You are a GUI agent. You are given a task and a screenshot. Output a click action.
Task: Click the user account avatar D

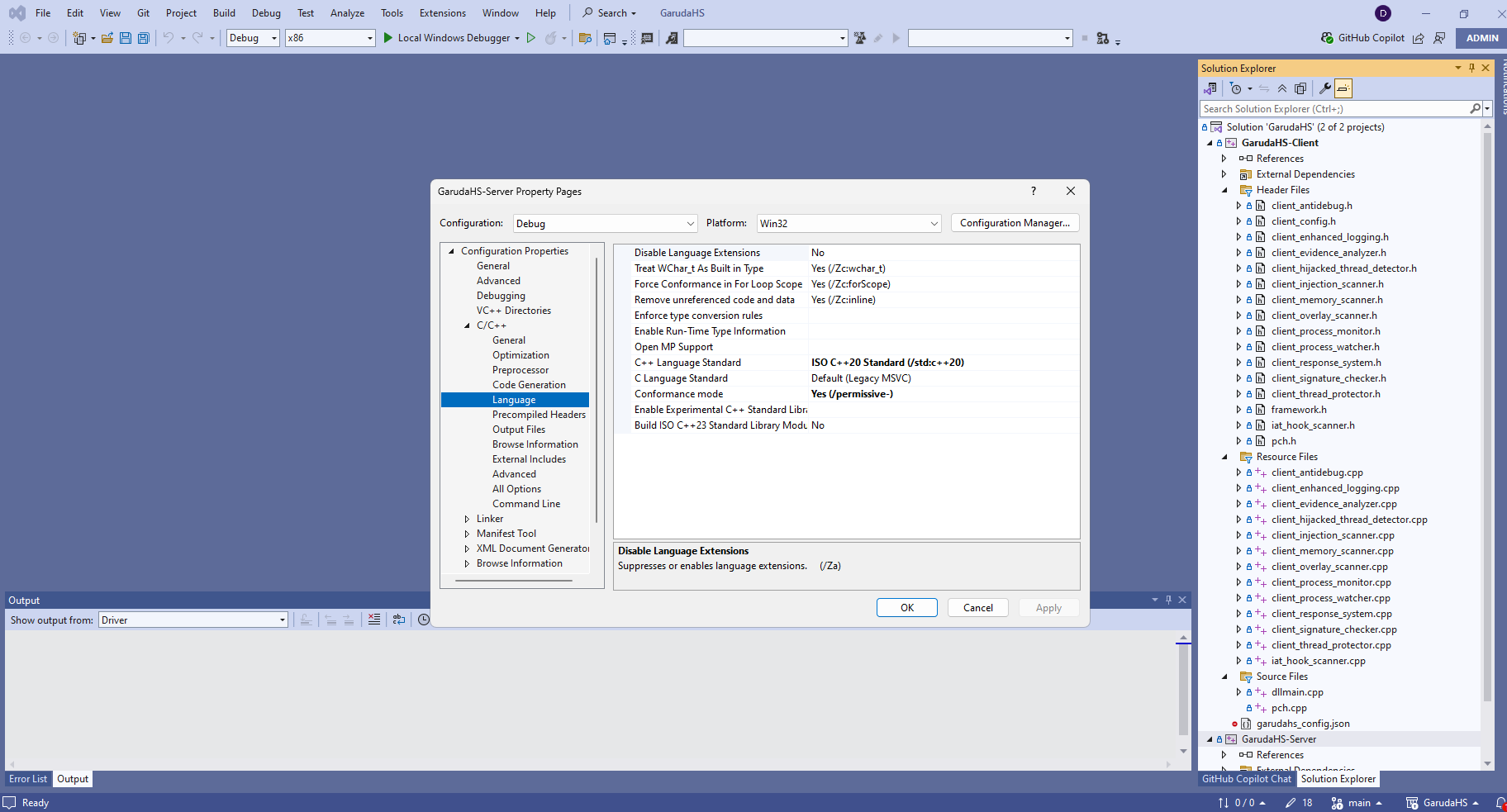[1383, 13]
